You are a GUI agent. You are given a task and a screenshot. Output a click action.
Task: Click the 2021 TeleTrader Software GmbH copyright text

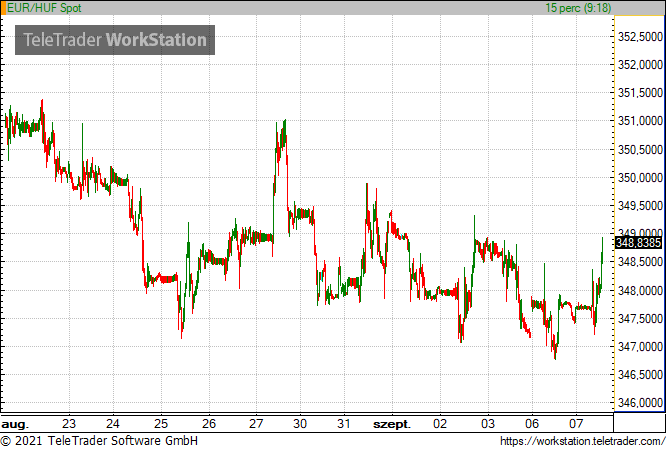click(x=99, y=441)
